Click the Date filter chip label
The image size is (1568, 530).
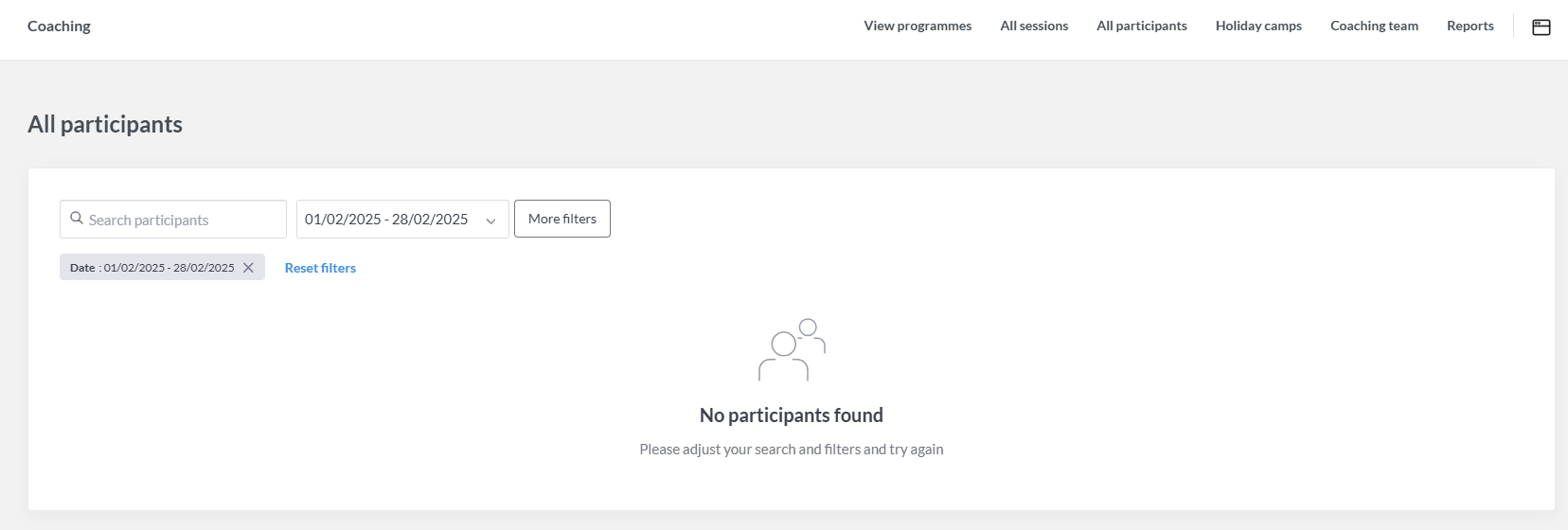coord(151,268)
